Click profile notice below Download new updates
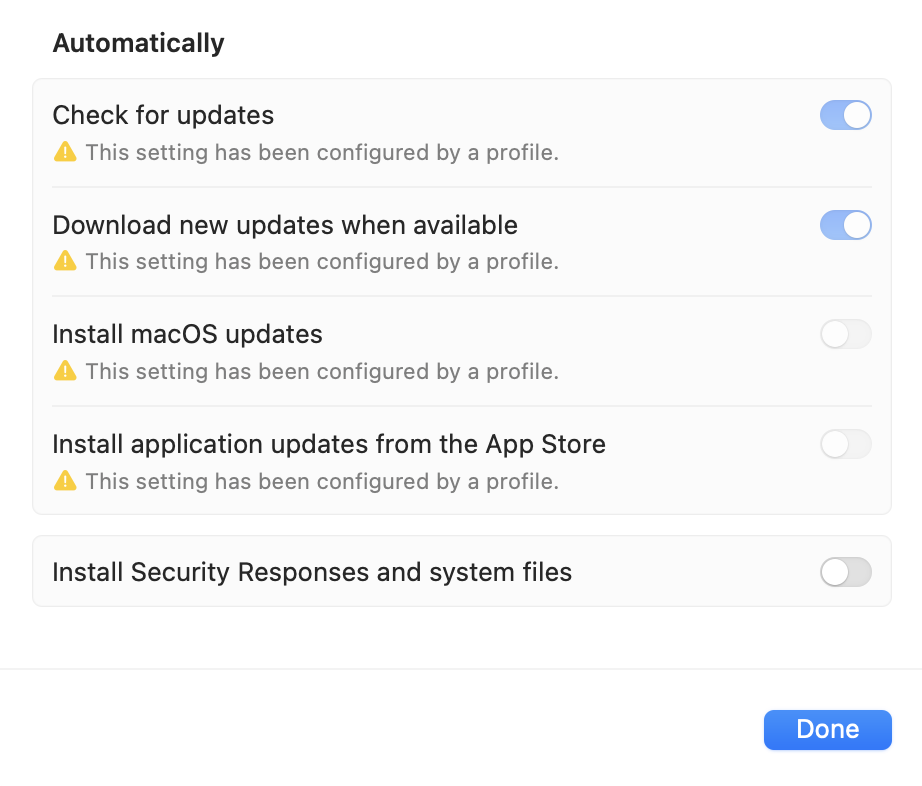 322,262
